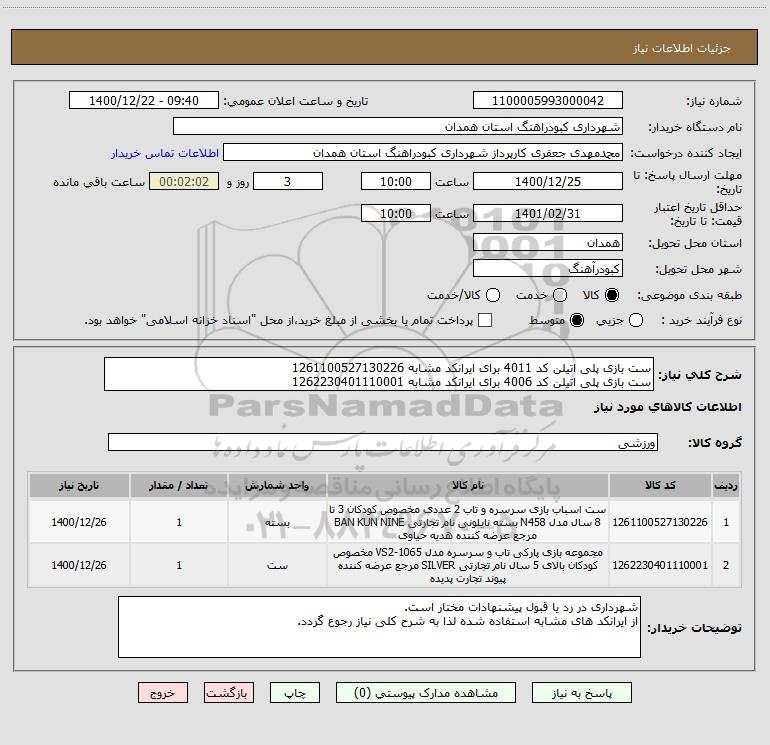Click the remaining time field 00:02:02

(184, 181)
